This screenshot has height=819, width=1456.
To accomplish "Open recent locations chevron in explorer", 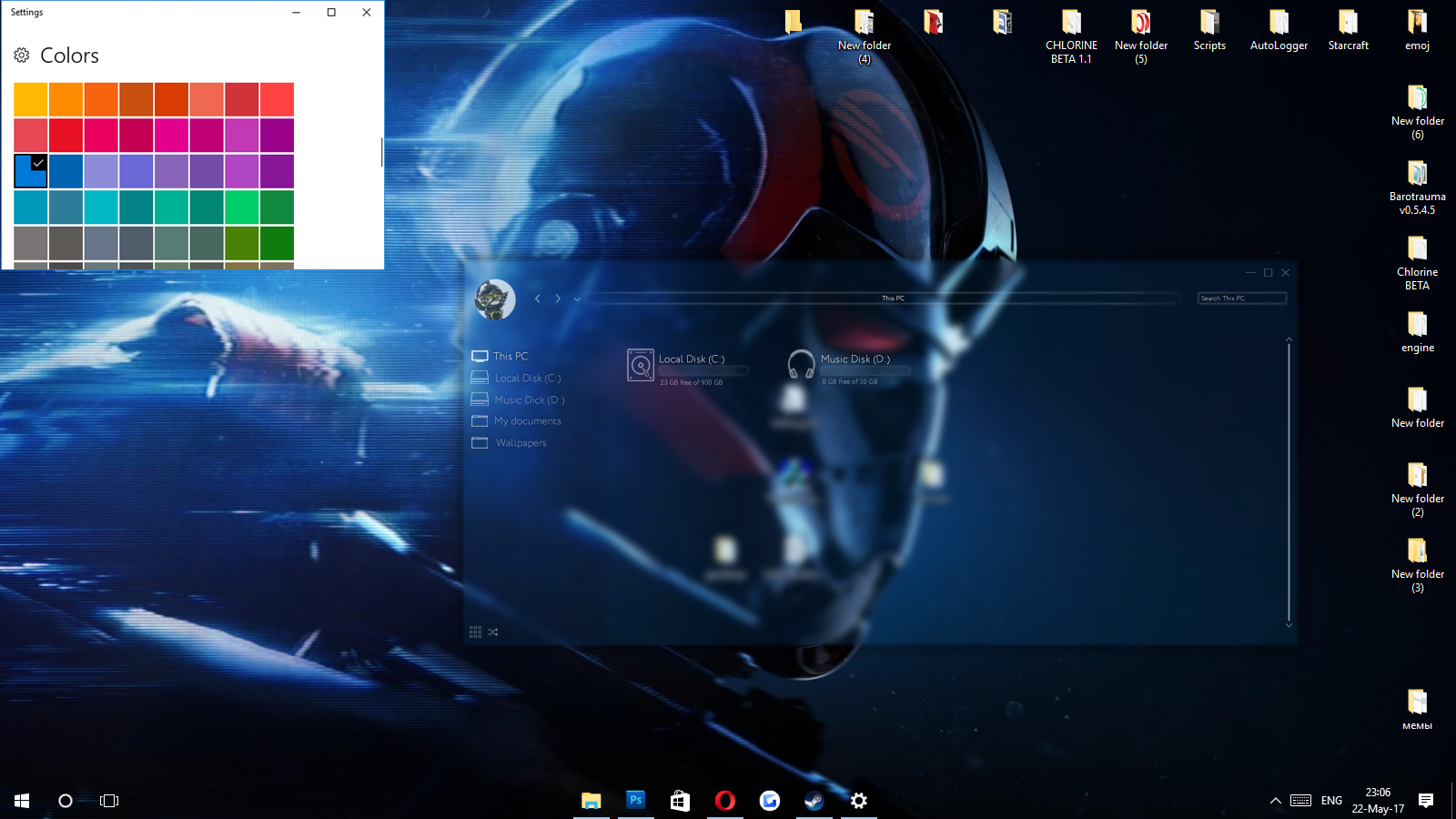I will 577,298.
